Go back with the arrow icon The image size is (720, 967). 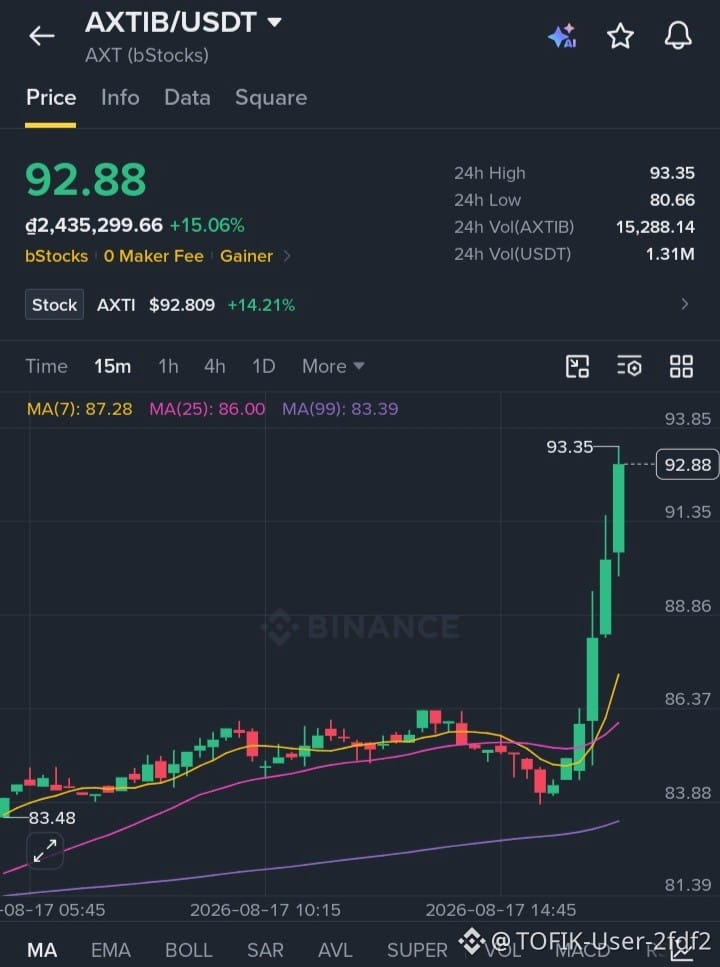tap(42, 36)
